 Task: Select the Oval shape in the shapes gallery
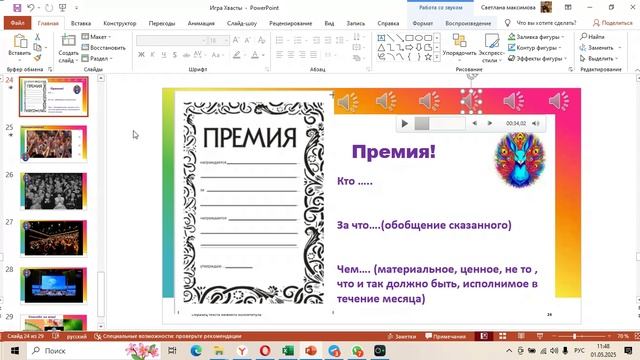coord(418,38)
